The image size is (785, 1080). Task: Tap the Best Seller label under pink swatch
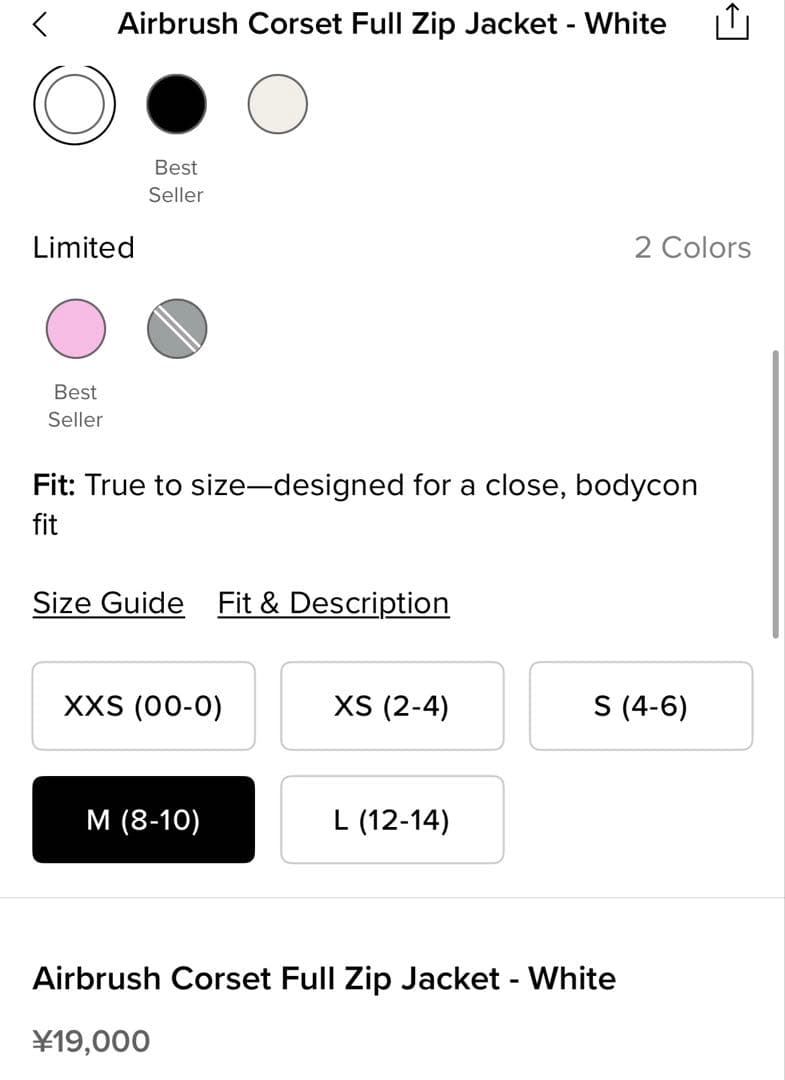pos(75,406)
